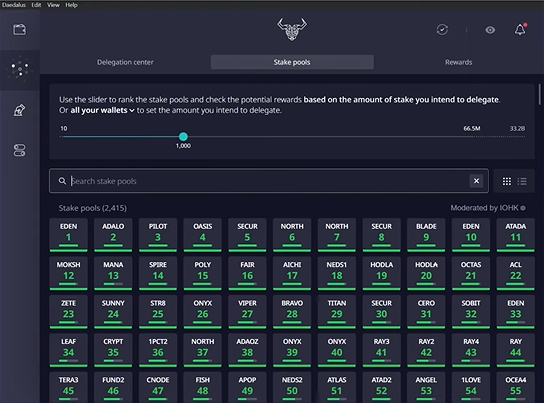The height and width of the screenshot is (403, 544).
Task: Click the 66.5M mark on the slider
Action: (472, 129)
